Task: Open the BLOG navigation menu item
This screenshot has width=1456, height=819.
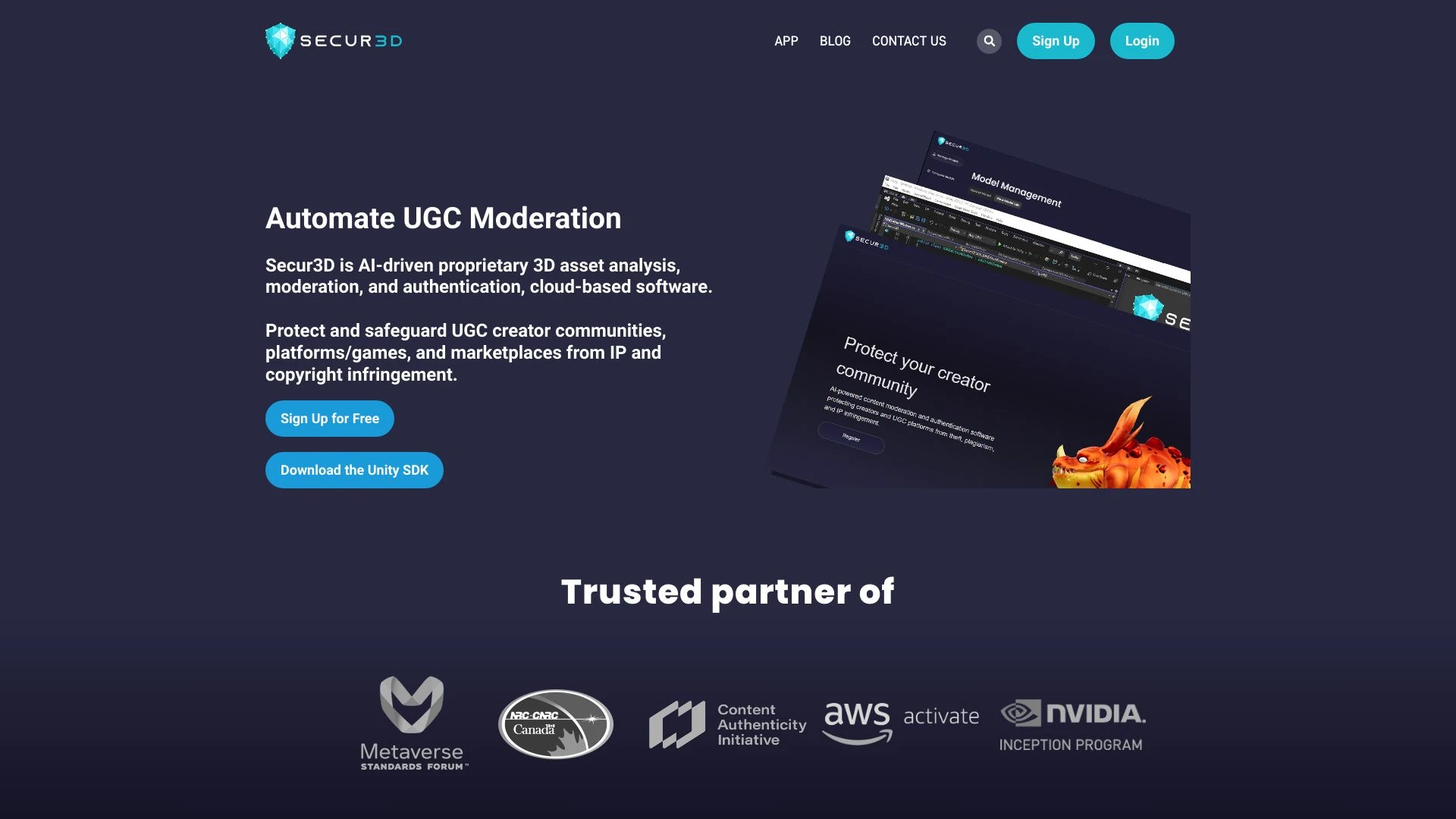Action: pos(835,41)
